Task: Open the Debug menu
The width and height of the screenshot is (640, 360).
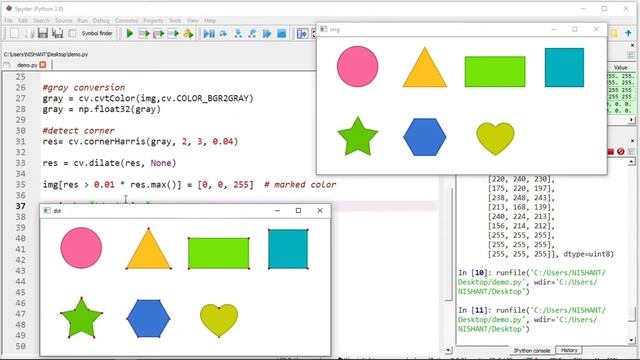Action: (101, 20)
